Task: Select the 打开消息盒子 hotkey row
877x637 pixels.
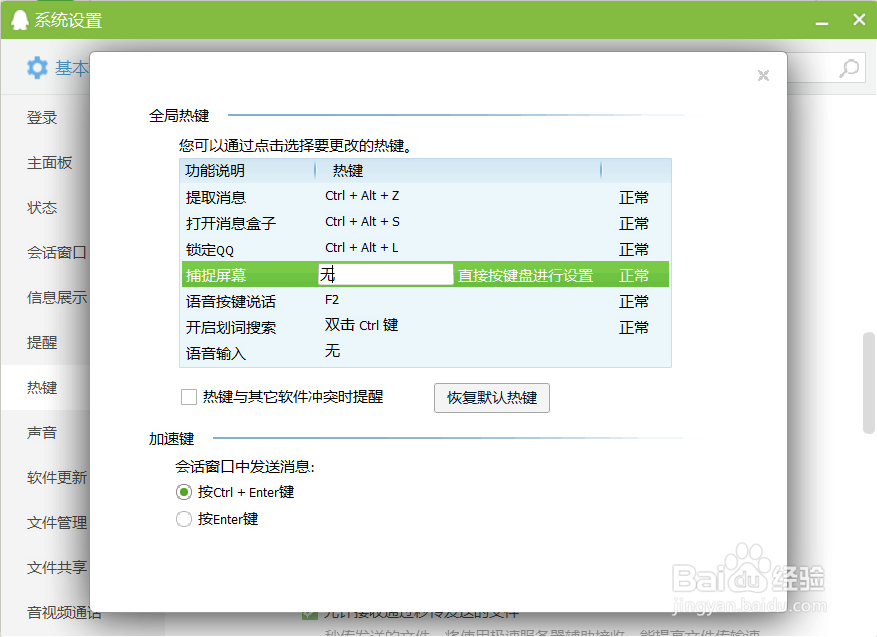Action: coord(425,223)
